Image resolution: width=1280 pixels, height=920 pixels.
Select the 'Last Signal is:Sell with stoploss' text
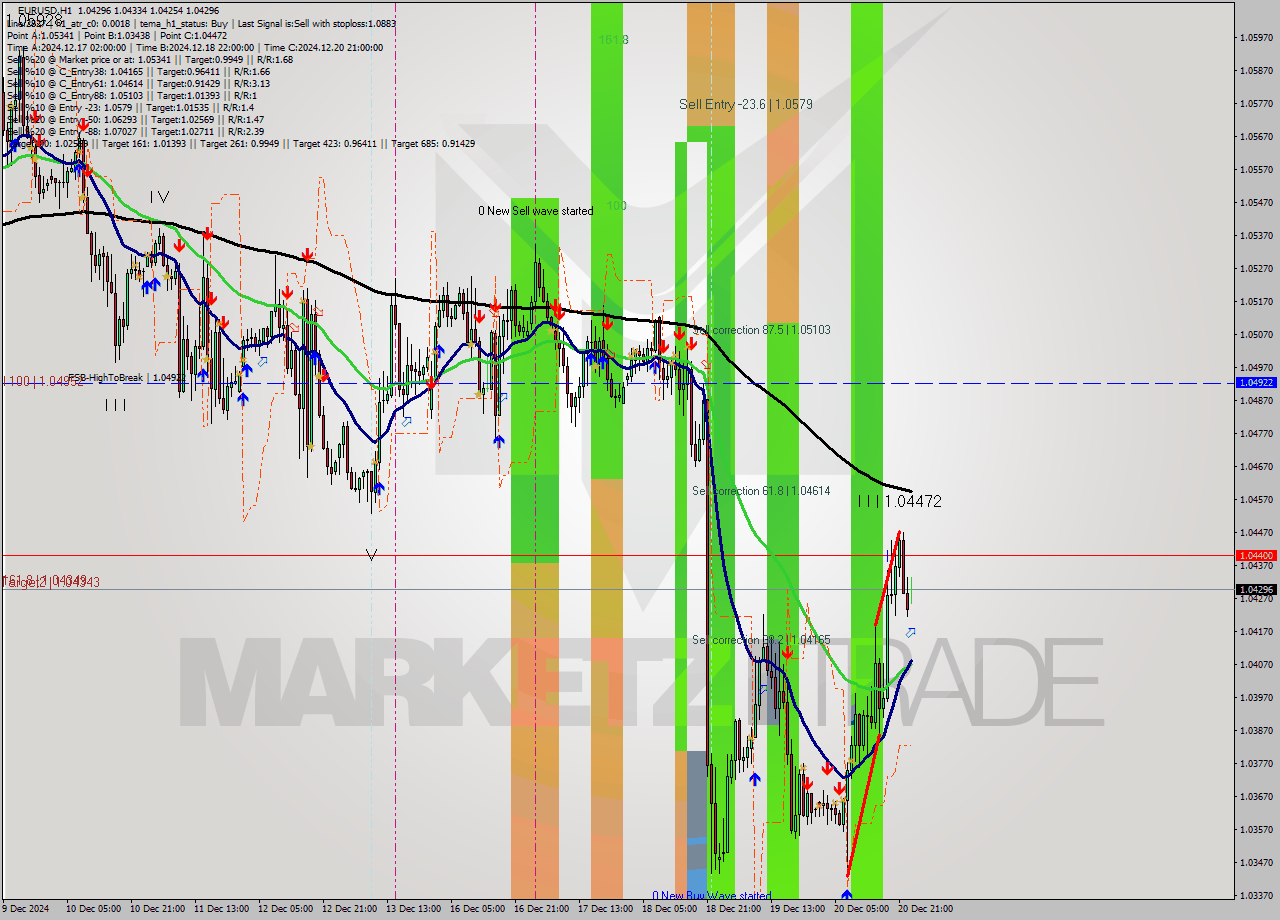coord(318,22)
